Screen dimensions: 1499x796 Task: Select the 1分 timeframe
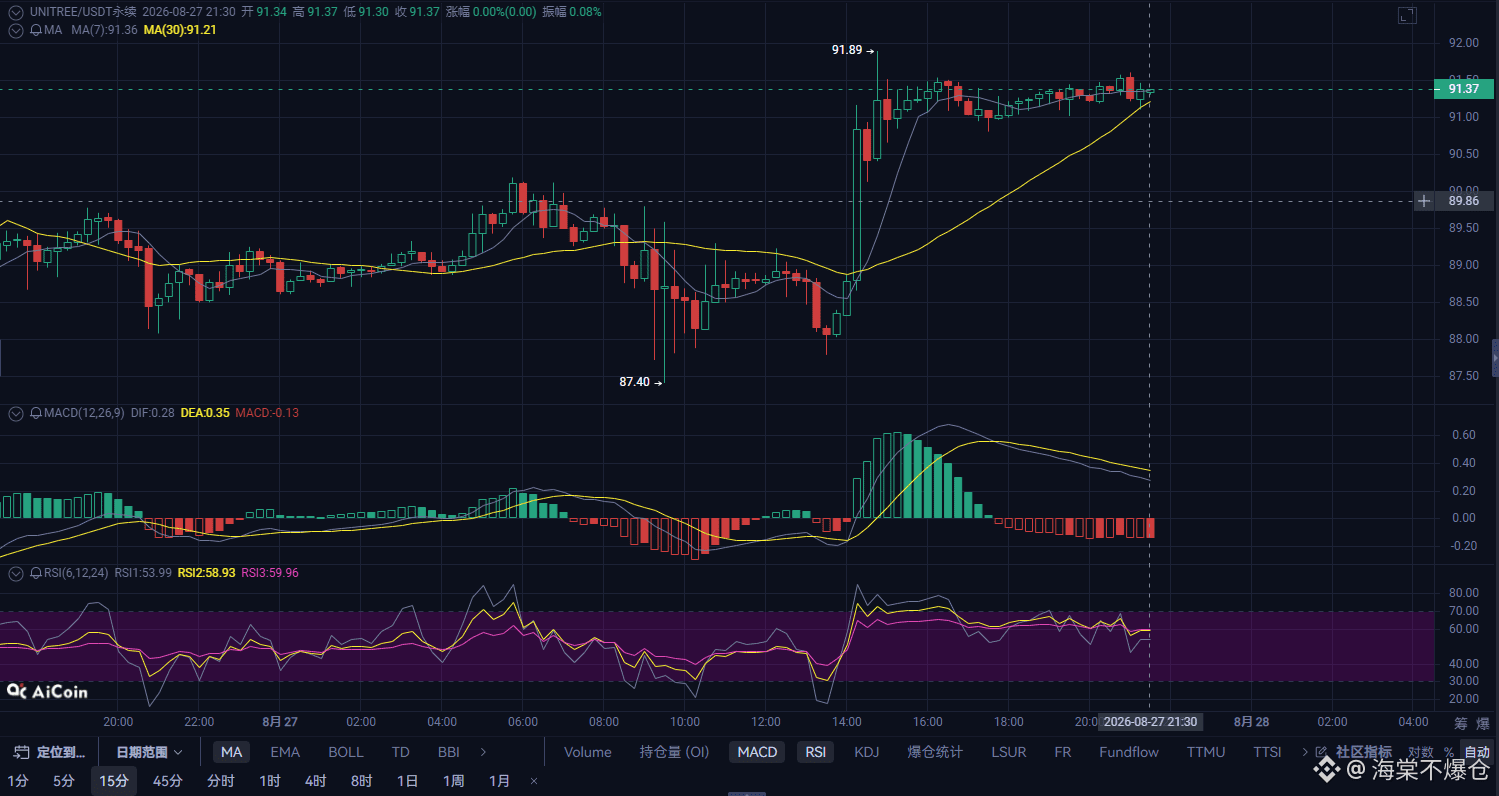click(x=18, y=781)
